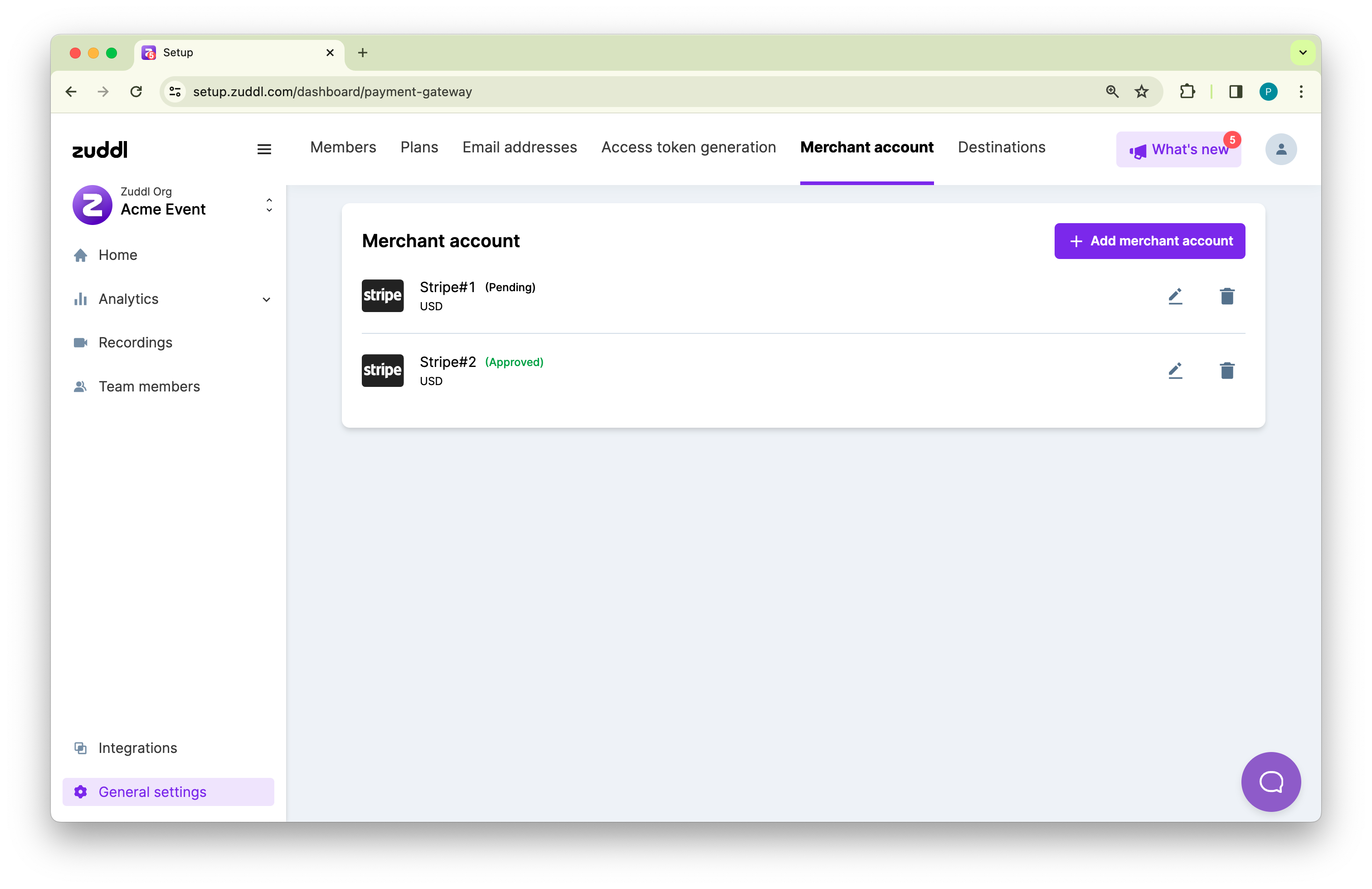This screenshot has height=889, width=1372.
Task: Open the What's new announcements
Action: tap(1178, 150)
